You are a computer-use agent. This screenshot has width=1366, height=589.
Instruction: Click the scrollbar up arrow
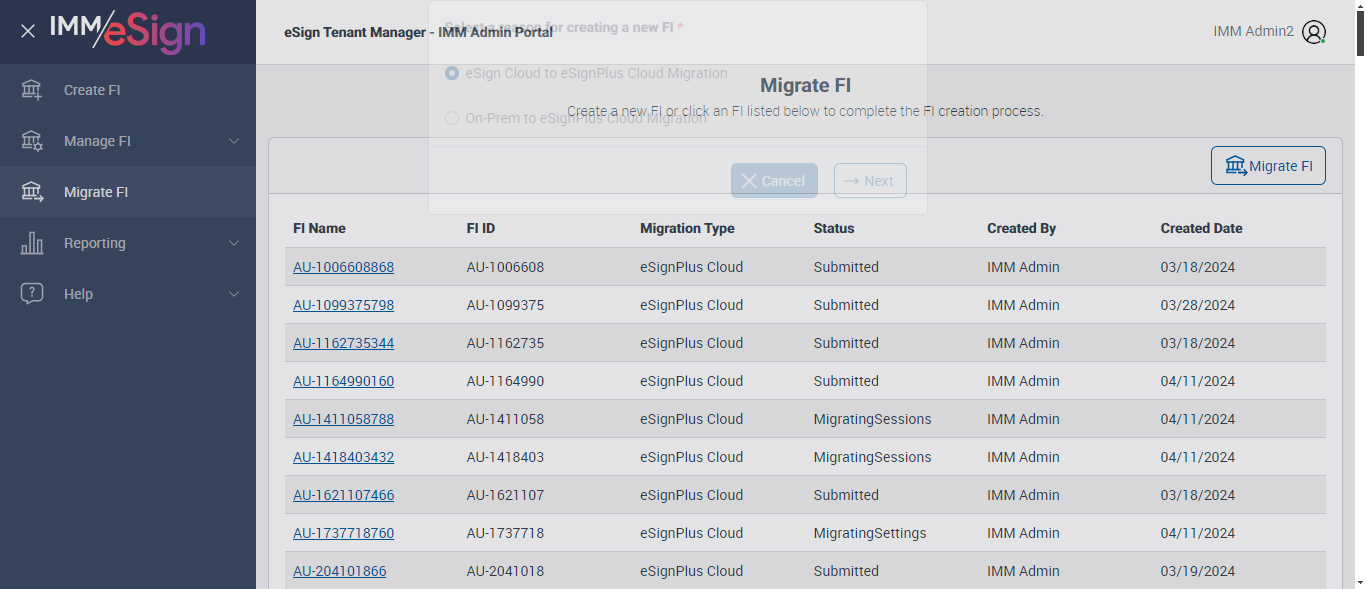tap(1358, 7)
